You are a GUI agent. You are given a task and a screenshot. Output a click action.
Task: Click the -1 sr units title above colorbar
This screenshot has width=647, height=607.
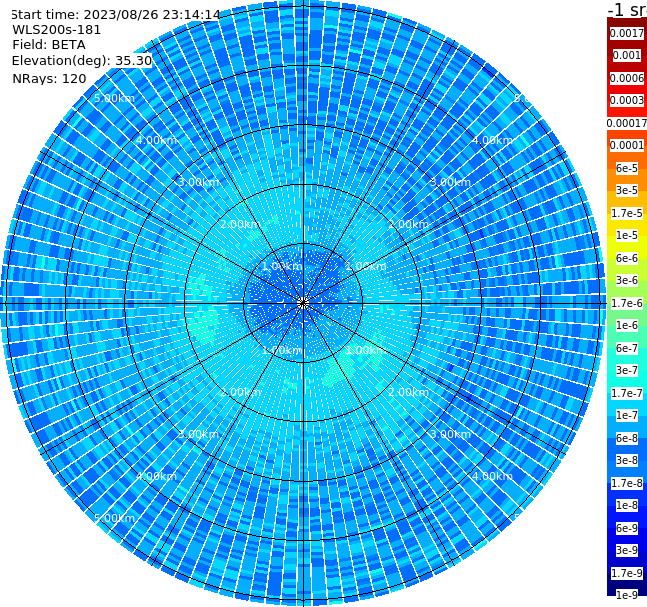[627, 10]
